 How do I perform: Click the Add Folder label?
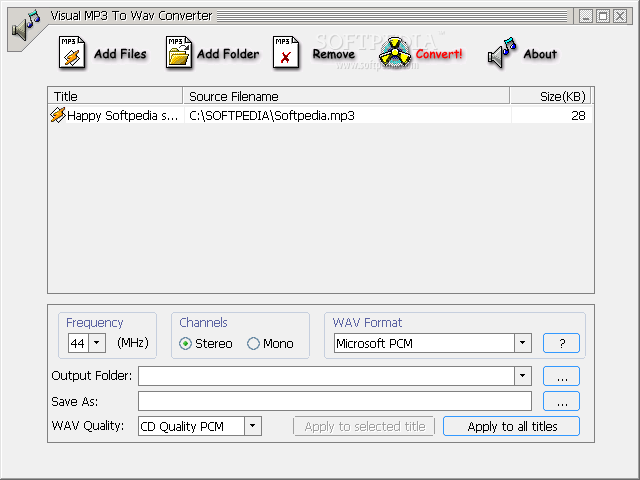[228, 54]
